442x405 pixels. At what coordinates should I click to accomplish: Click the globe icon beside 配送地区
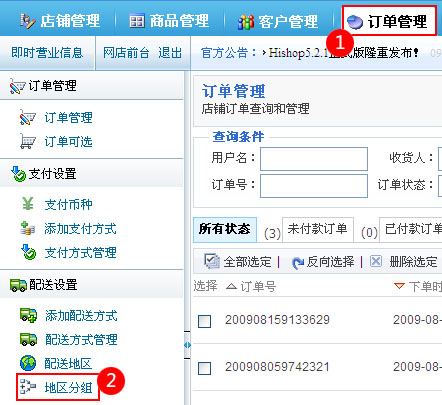click(28, 363)
